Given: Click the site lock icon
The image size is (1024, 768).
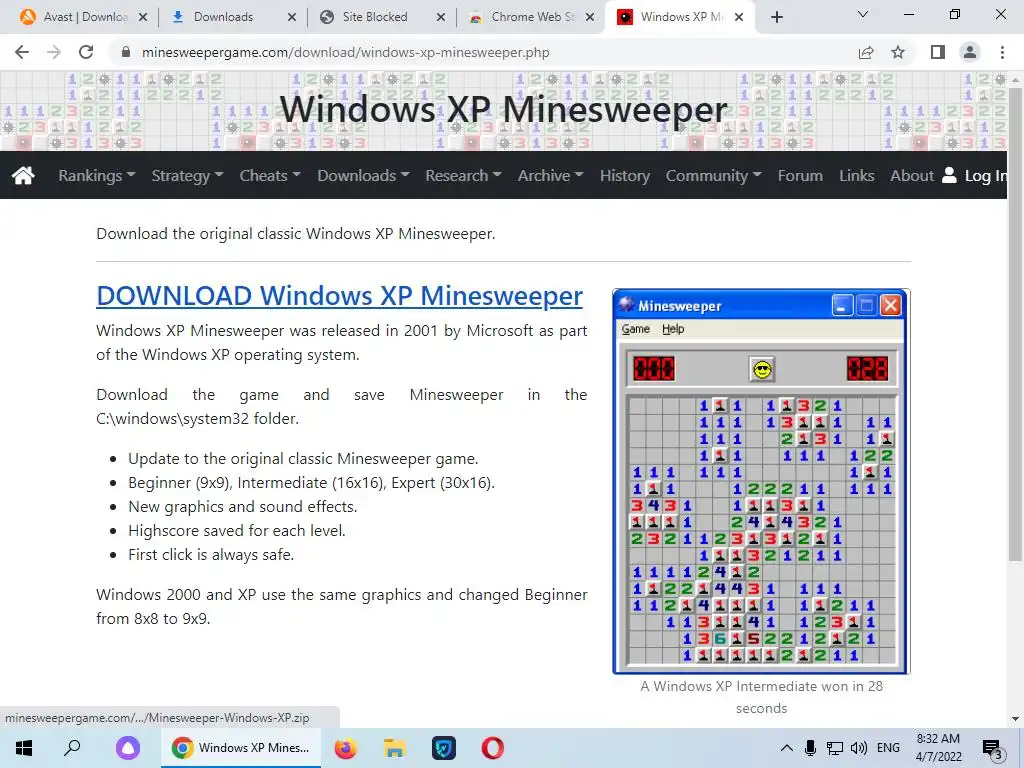Looking at the screenshot, I should (x=126, y=52).
